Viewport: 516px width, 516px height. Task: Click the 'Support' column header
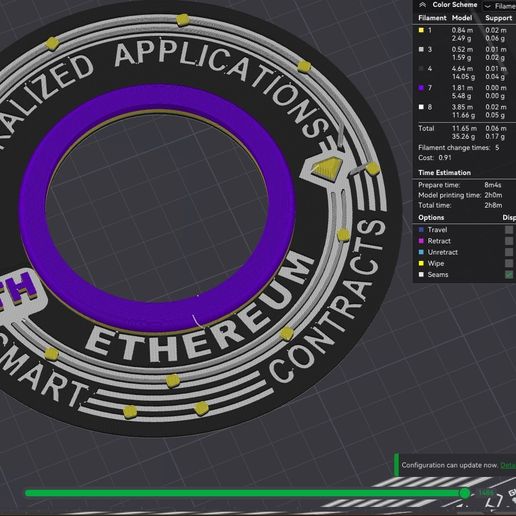pos(499,18)
